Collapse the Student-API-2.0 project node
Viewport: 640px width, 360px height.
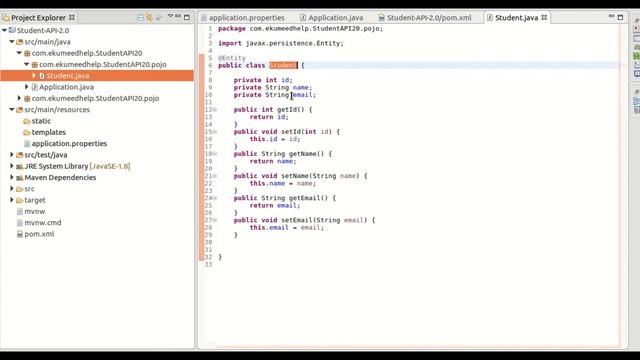[x=4, y=30]
